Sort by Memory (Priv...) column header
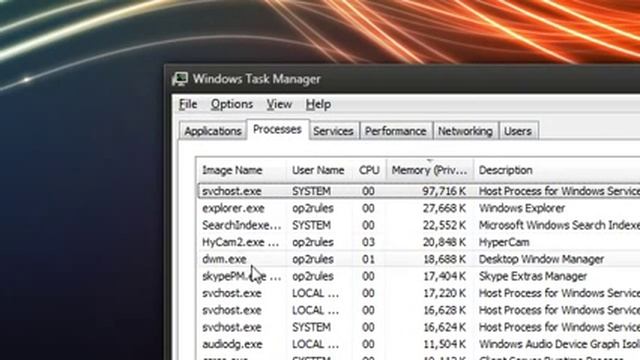 pos(430,170)
